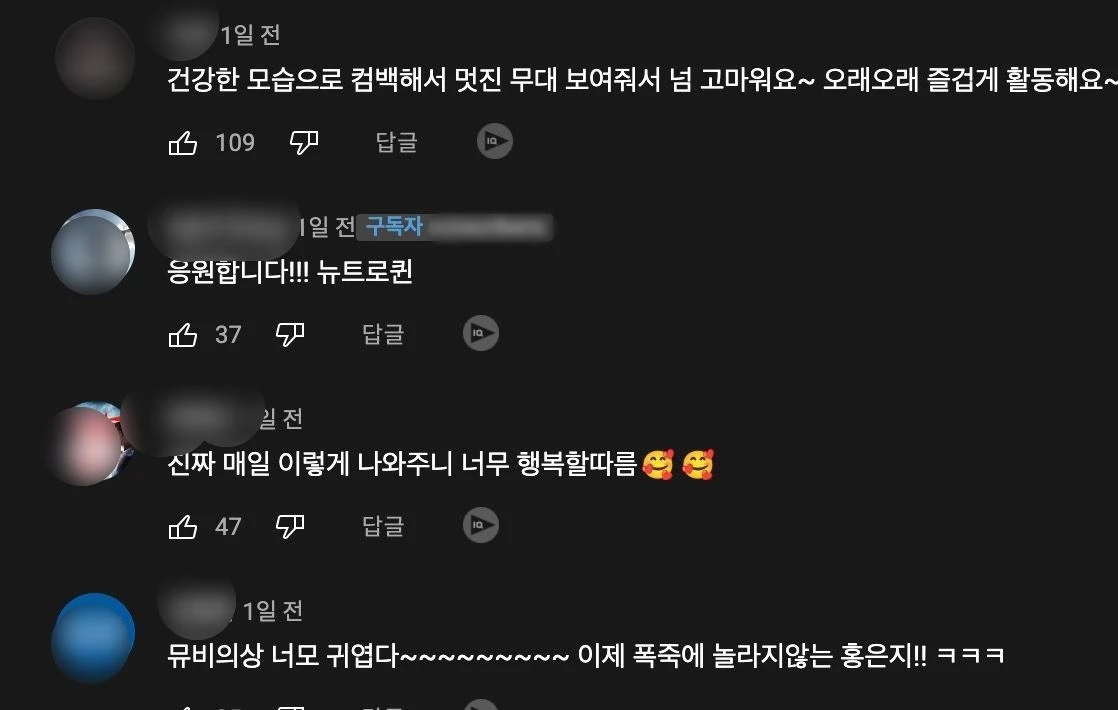
Task: Like the comment with 47 likes
Action: coord(183,527)
